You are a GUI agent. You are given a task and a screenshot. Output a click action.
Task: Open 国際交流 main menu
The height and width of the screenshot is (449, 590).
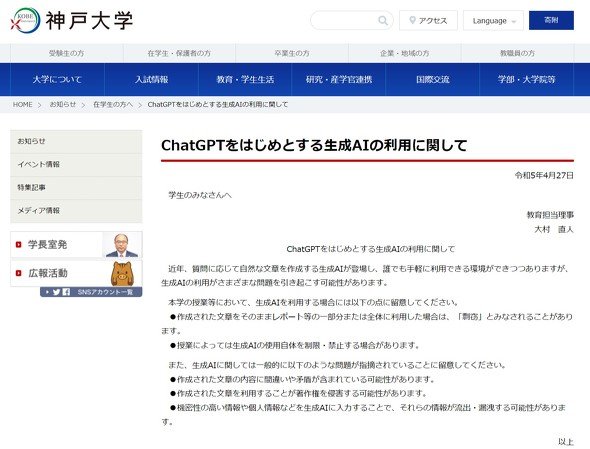432,79
